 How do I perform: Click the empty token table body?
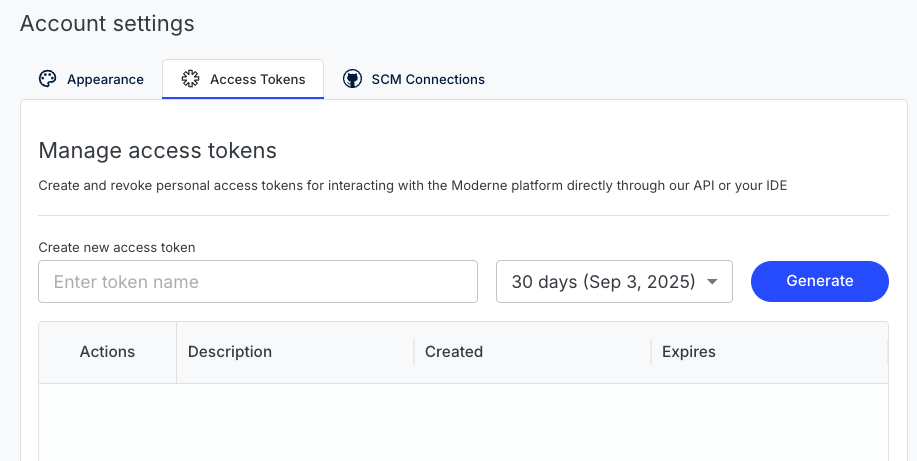pos(463,422)
